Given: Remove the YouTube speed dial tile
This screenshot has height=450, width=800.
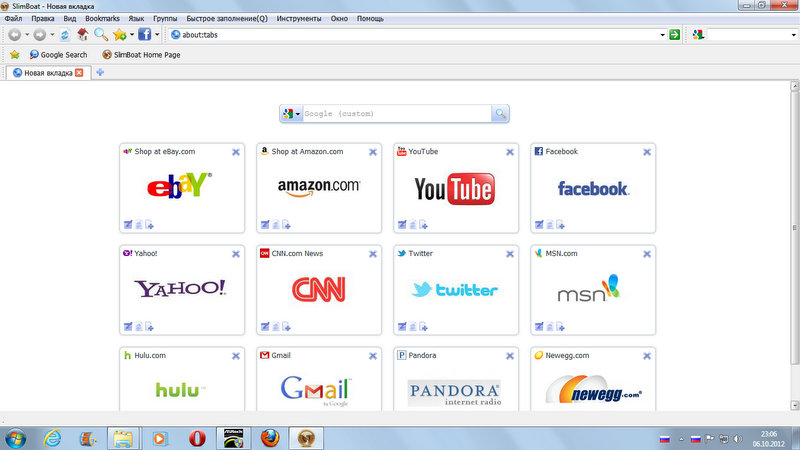Looking at the screenshot, I should 510,152.
